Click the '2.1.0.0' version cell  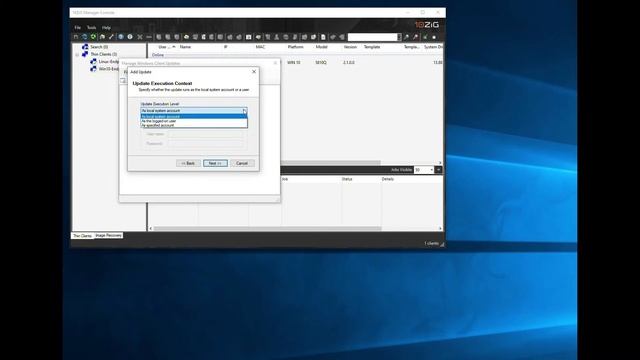point(349,63)
